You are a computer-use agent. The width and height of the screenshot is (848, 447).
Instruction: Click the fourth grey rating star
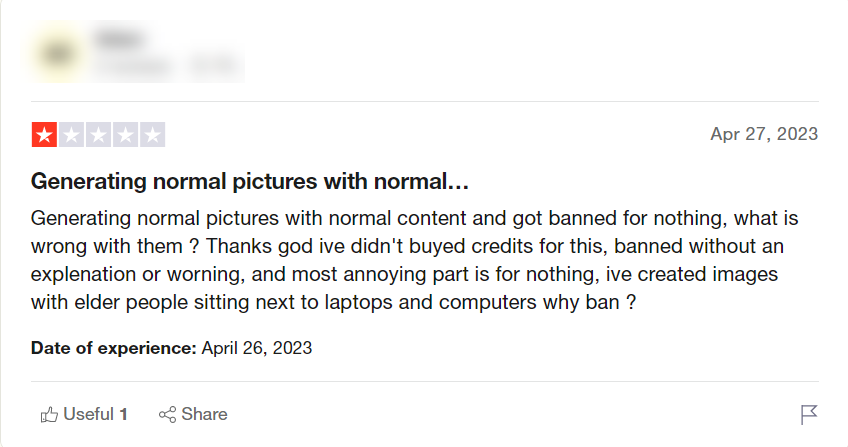tap(126, 135)
